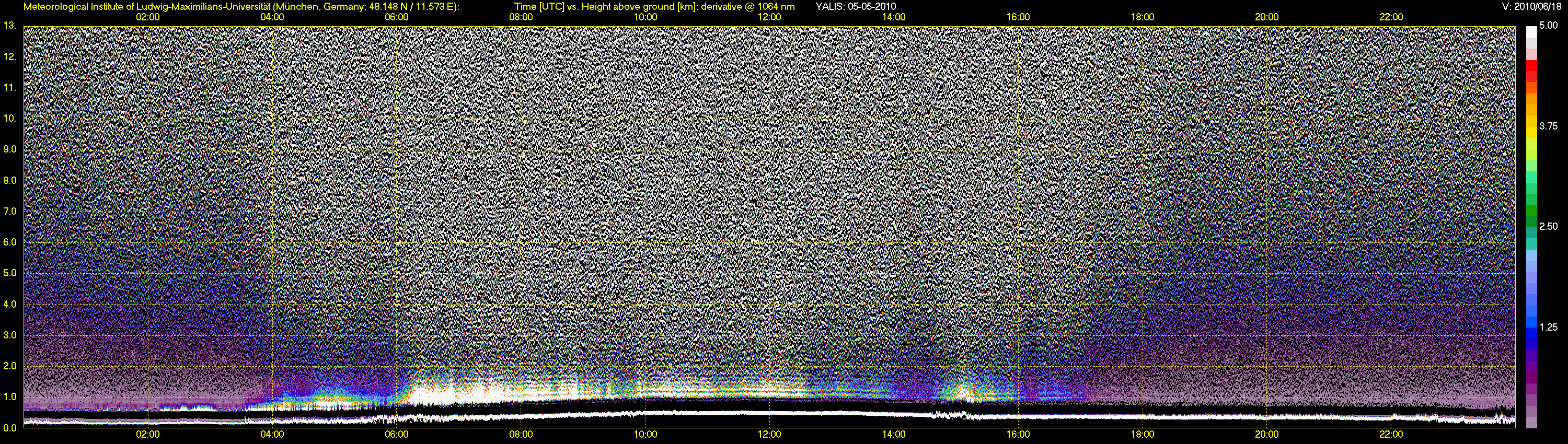Viewport: 1568px width, 444px height.
Task: Click the 5.00 value on the color scale
Action: [1549, 26]
